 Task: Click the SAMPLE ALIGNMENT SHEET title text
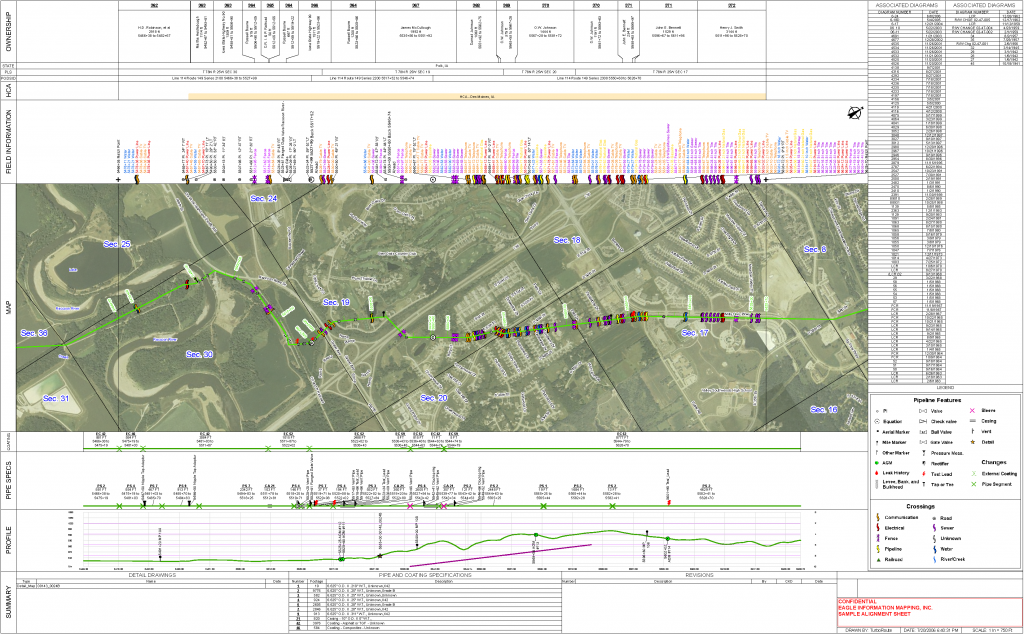coord(875,614)
